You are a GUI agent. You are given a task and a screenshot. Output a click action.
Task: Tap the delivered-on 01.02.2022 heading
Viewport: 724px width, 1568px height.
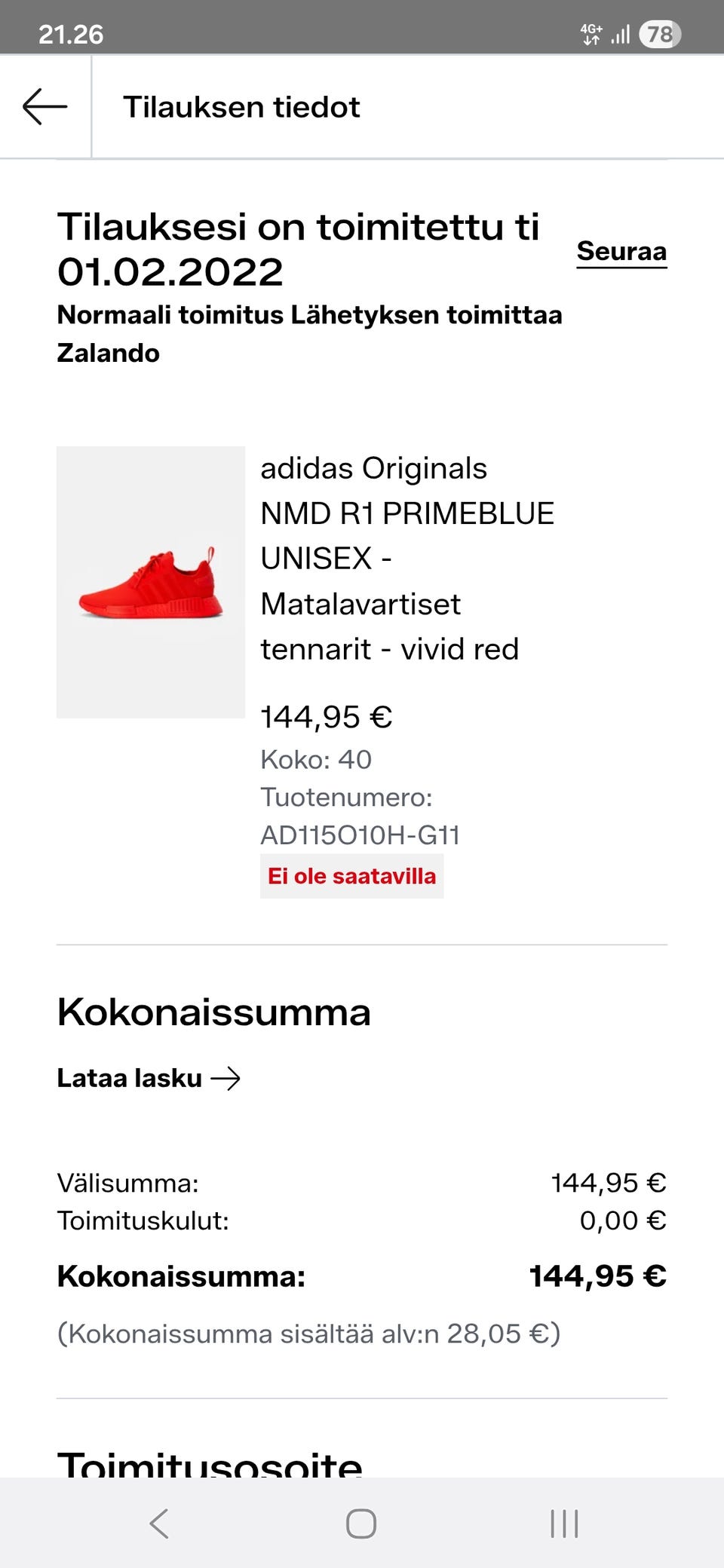(x=298, y=249)
